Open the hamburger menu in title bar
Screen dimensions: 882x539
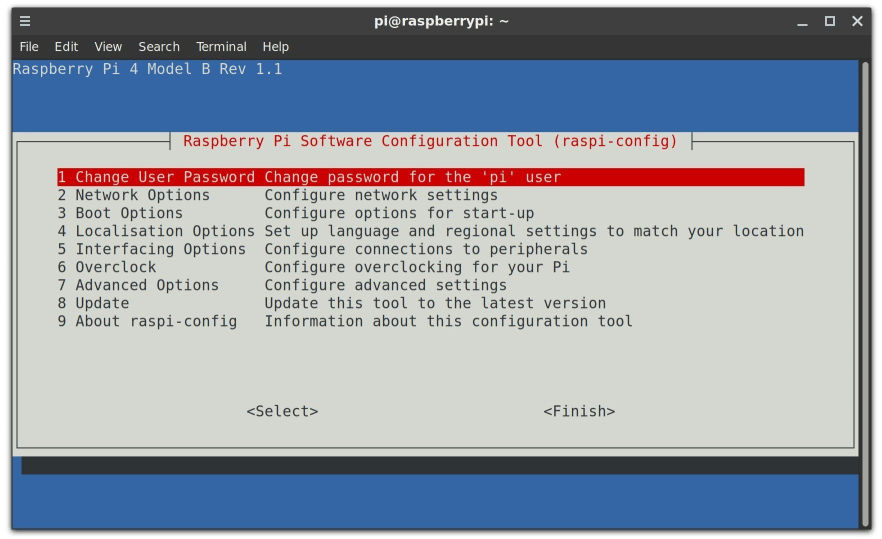pyautogui.click(x=25, y=21)
